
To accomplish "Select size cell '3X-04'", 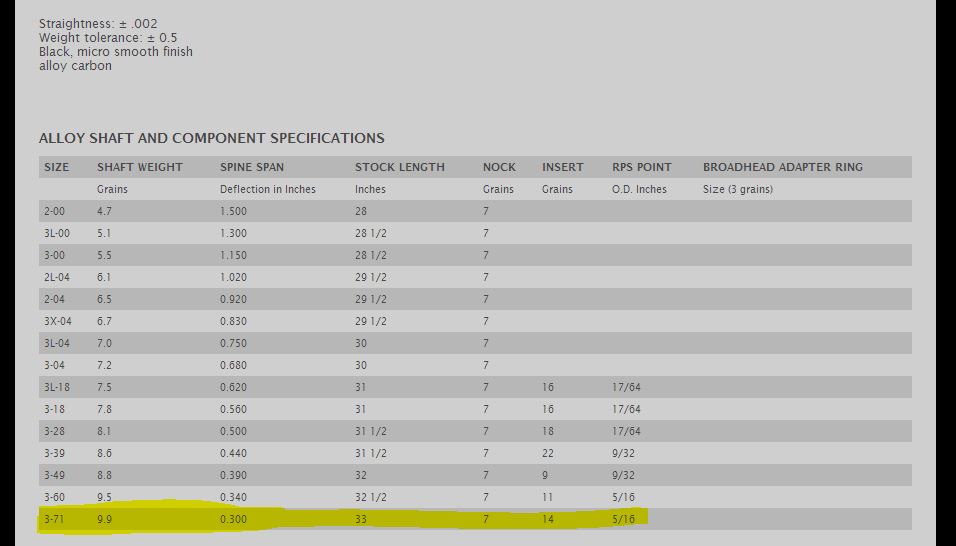I will click(x=57, y=321).
